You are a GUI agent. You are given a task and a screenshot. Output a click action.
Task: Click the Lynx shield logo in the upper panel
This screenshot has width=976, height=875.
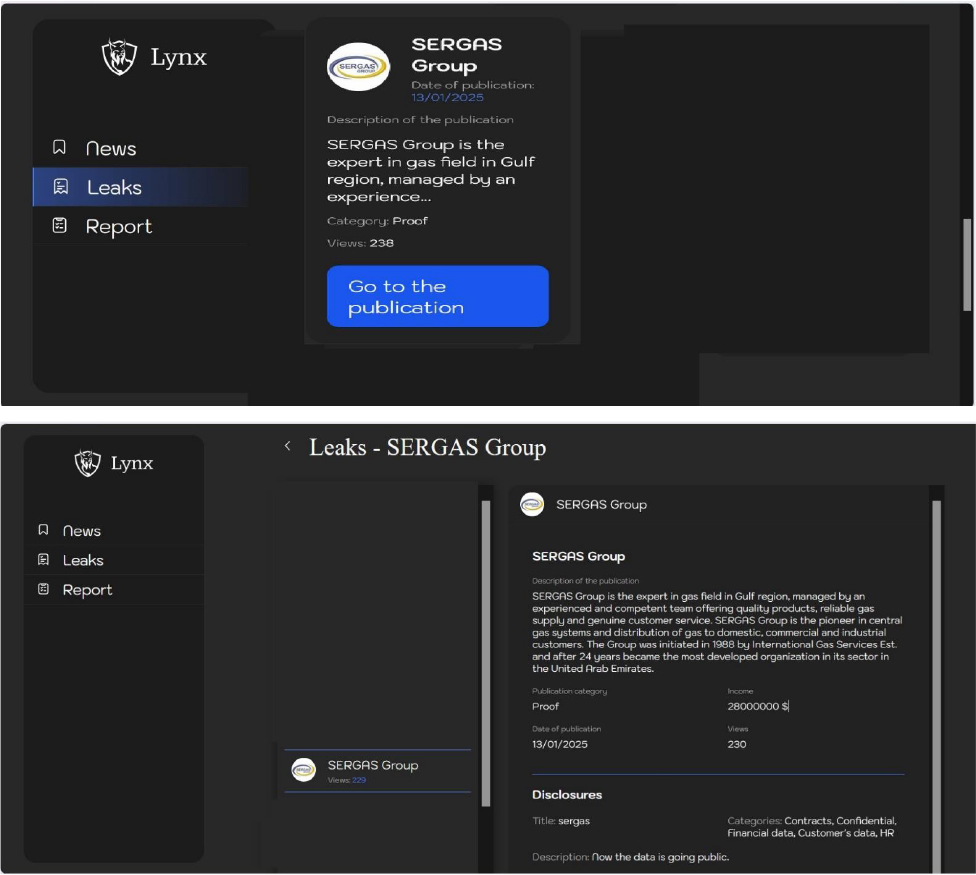pyautogui.click(x=119, y=57)
